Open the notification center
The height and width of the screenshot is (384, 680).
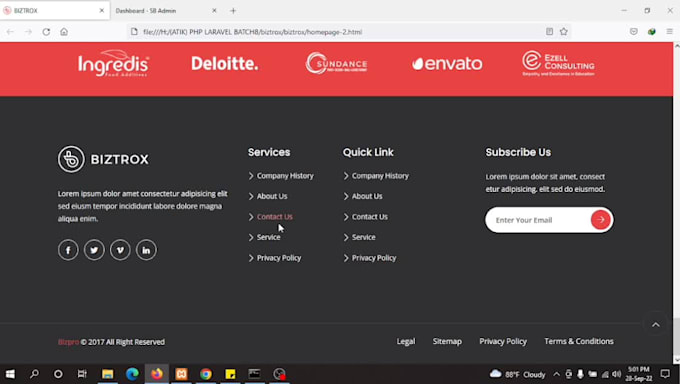tap(665, 374)
